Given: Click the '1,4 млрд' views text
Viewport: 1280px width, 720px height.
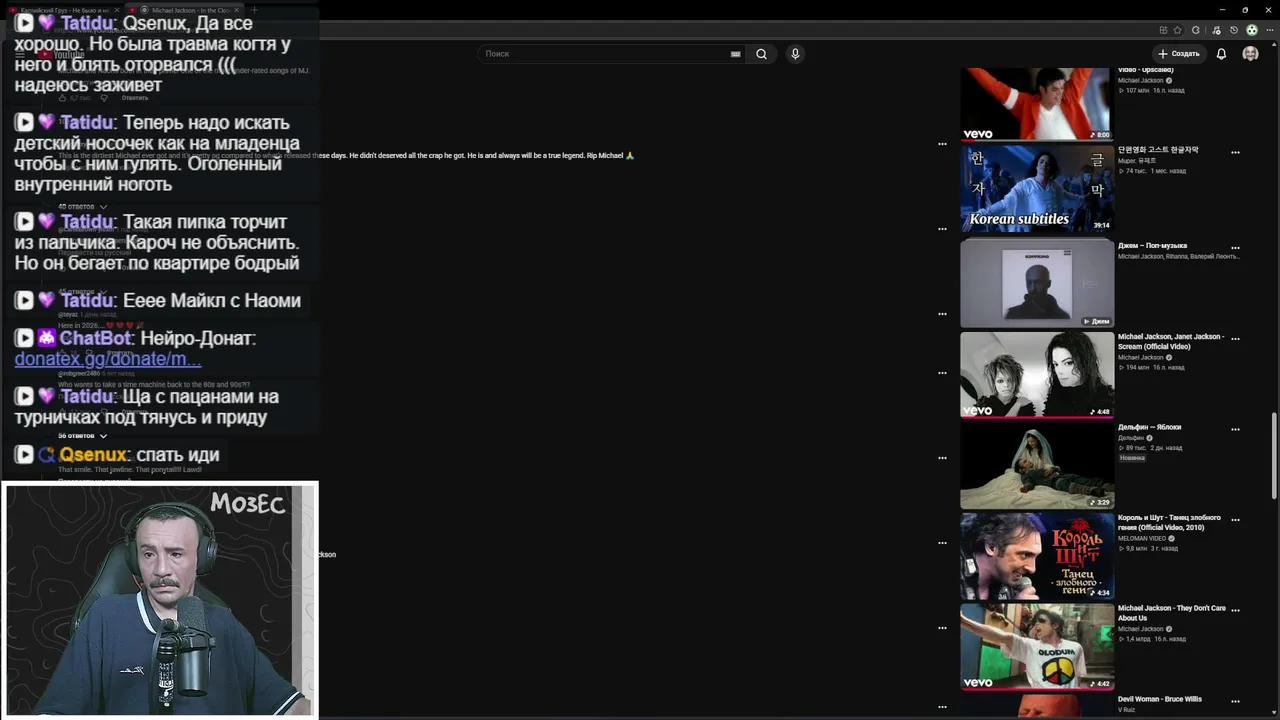Looking at the screenshot, I should tap(1135, 639).
